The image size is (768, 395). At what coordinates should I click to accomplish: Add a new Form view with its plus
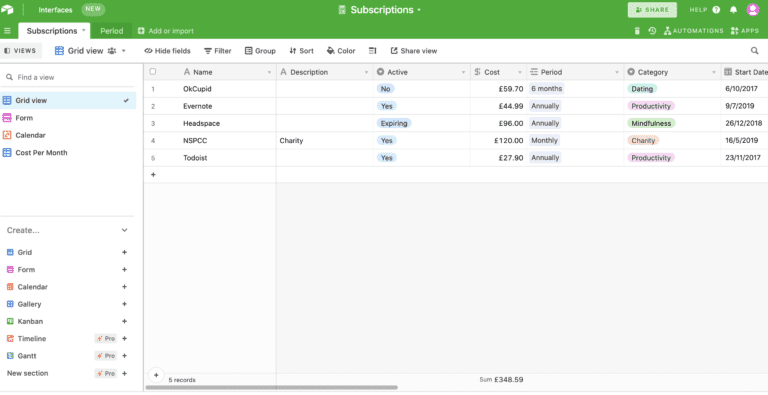[124, 270]
